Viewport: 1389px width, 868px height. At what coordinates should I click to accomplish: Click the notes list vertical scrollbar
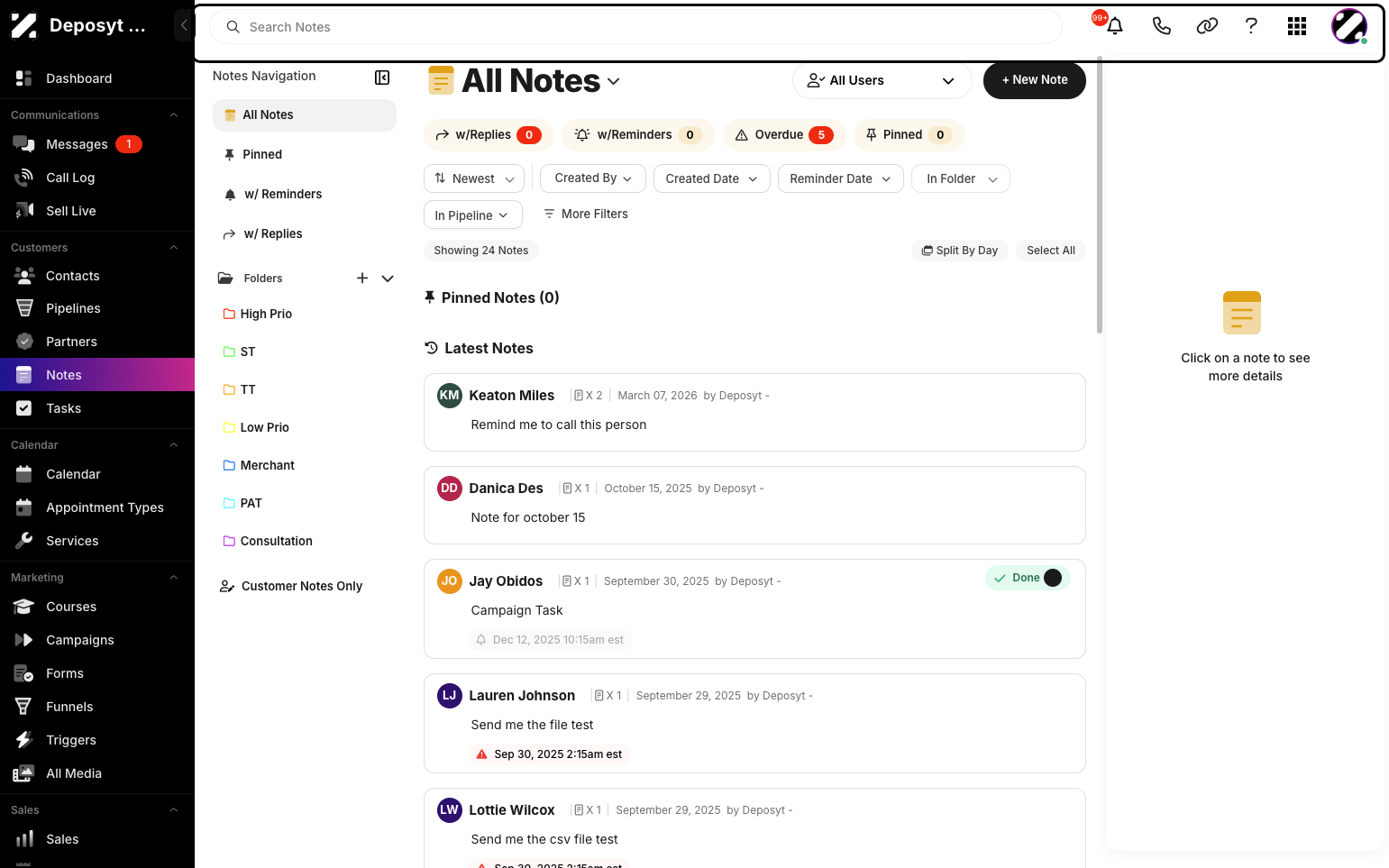1100,195
